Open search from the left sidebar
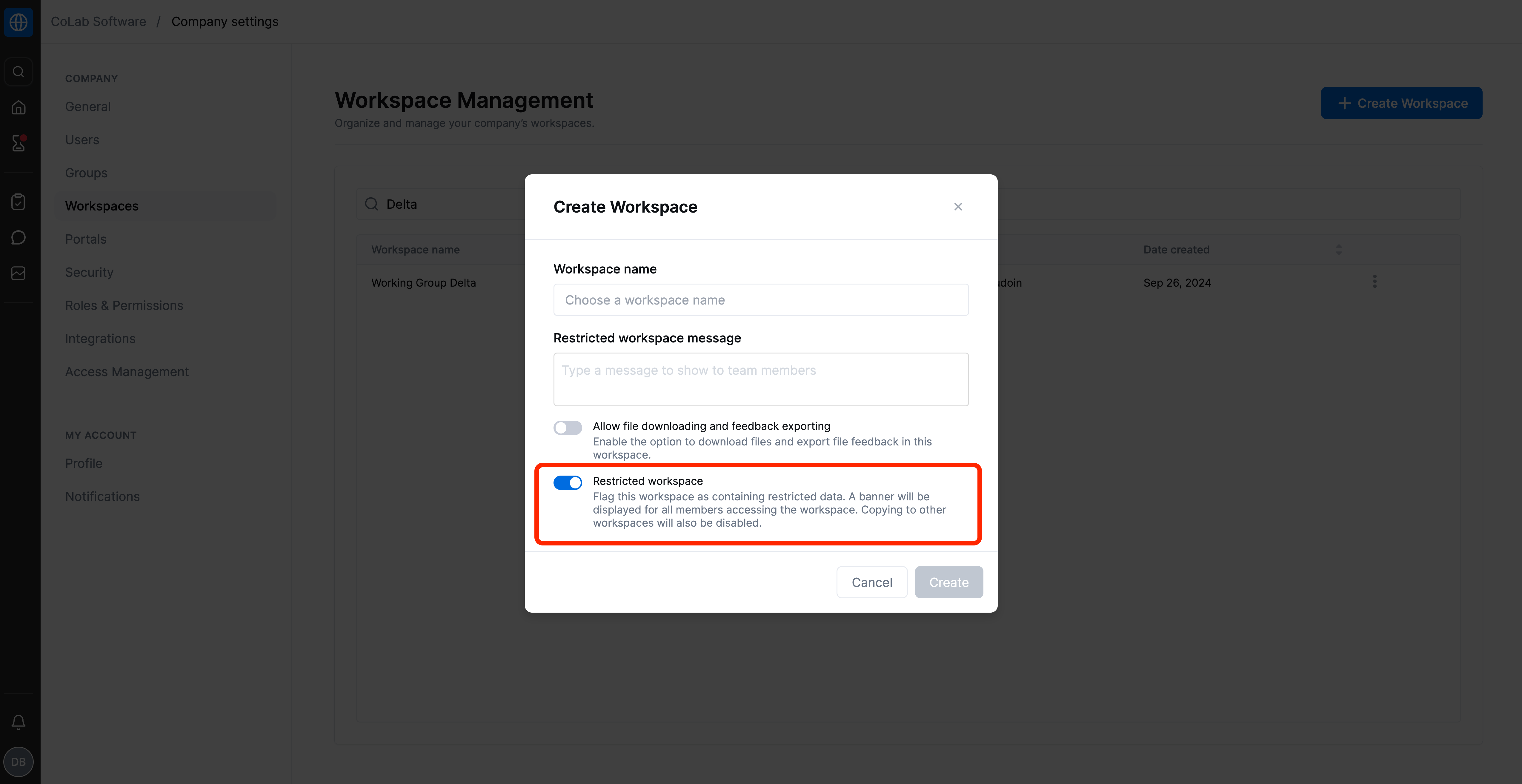The image size is (1522, 784). pos(18,71)
